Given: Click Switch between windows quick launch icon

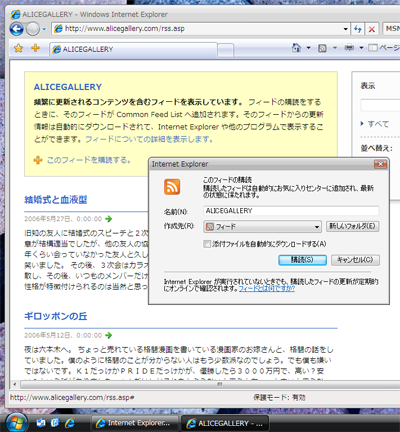Looking at the screenshot, I should (x=55, y=423).
